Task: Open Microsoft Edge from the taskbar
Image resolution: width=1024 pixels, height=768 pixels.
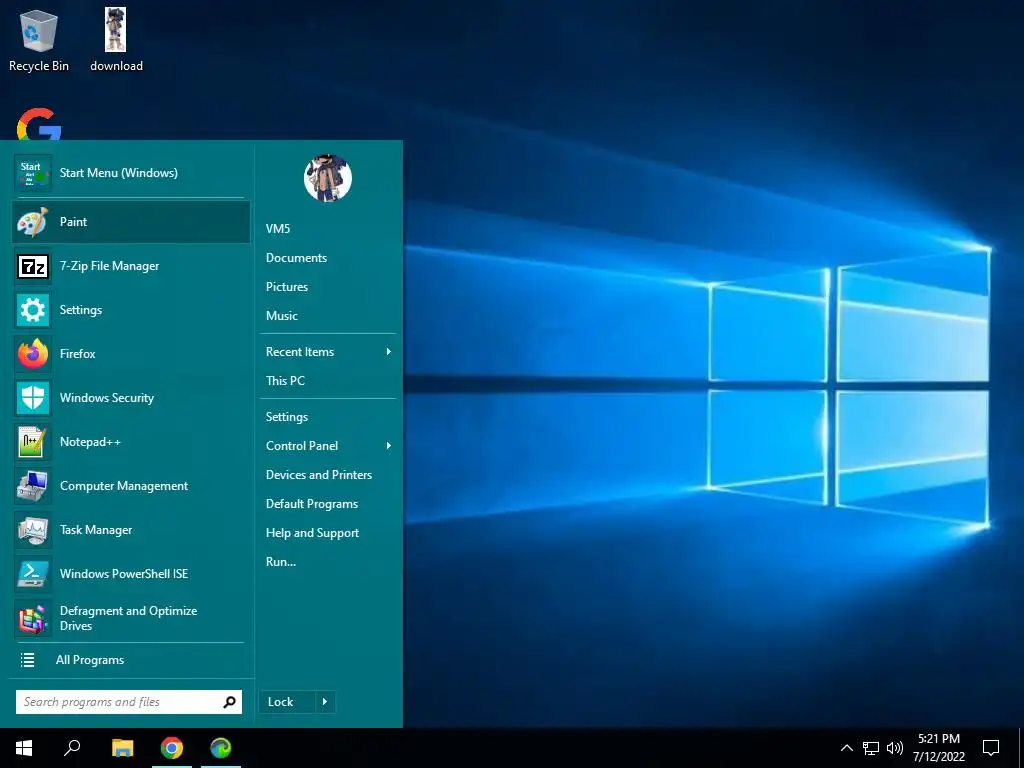Action: [221, 748]
